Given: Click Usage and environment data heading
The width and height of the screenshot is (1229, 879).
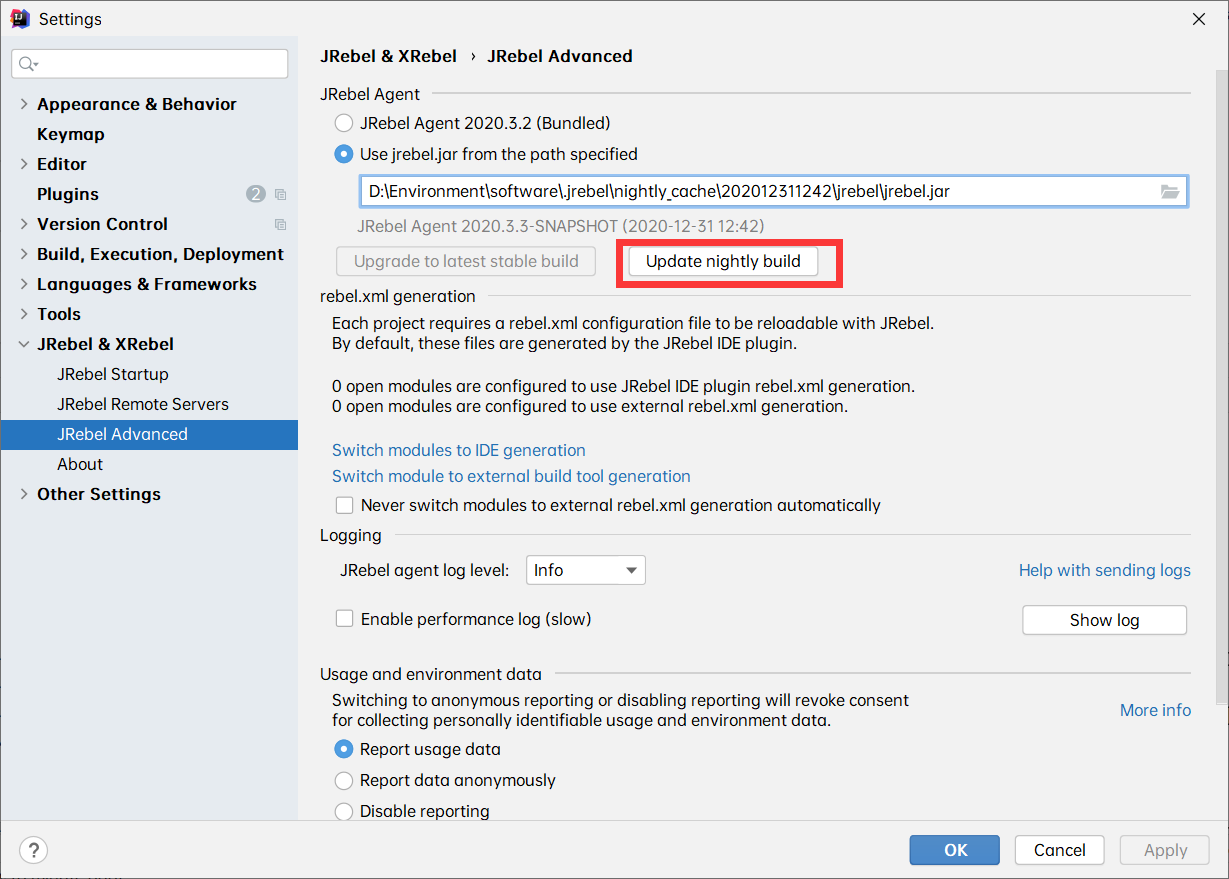Looking at the screenshot, I should (431, 674).
